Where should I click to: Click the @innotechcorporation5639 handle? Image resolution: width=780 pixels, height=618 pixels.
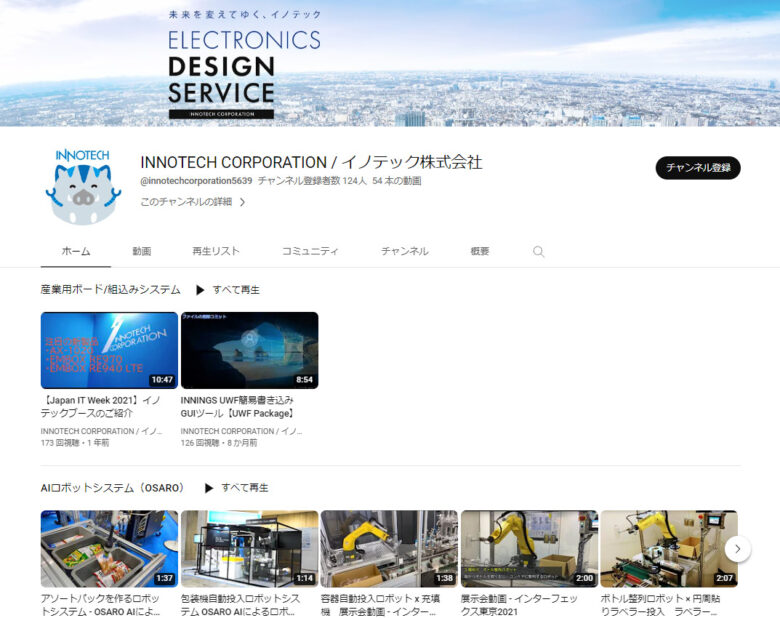(196, 181)
